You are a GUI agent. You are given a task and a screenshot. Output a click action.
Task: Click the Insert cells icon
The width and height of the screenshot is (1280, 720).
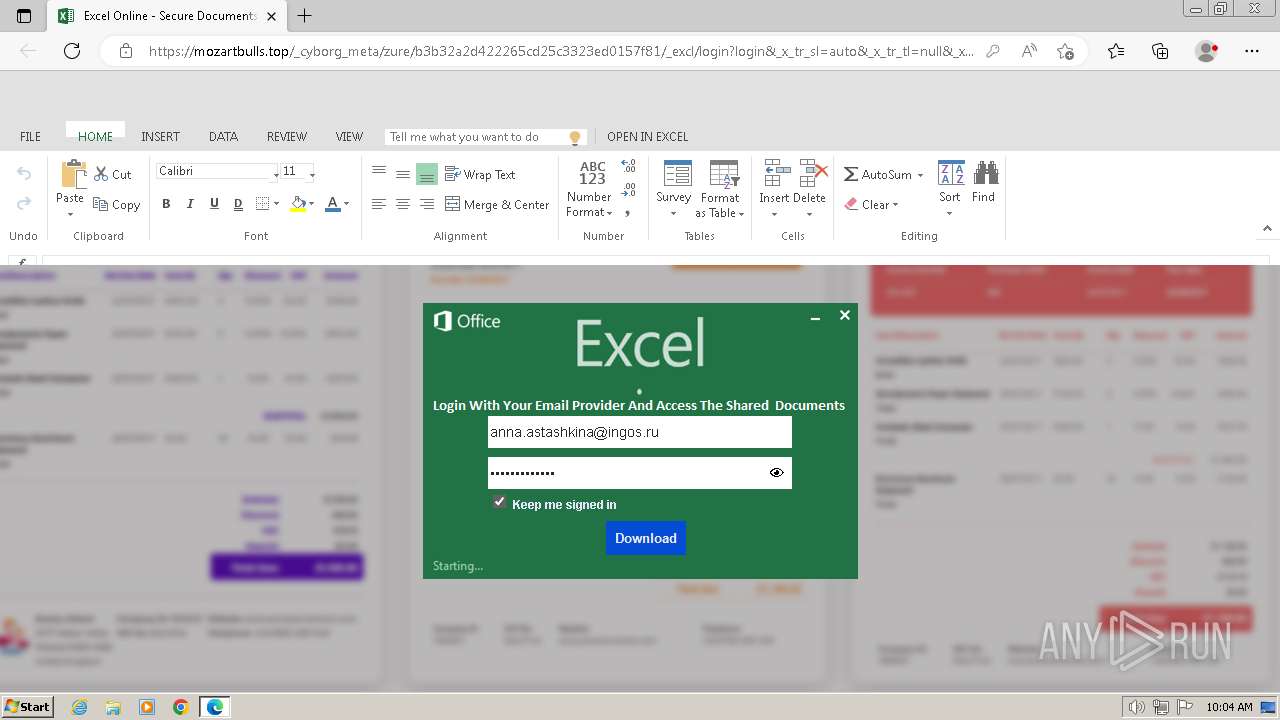tap(776, 173)
